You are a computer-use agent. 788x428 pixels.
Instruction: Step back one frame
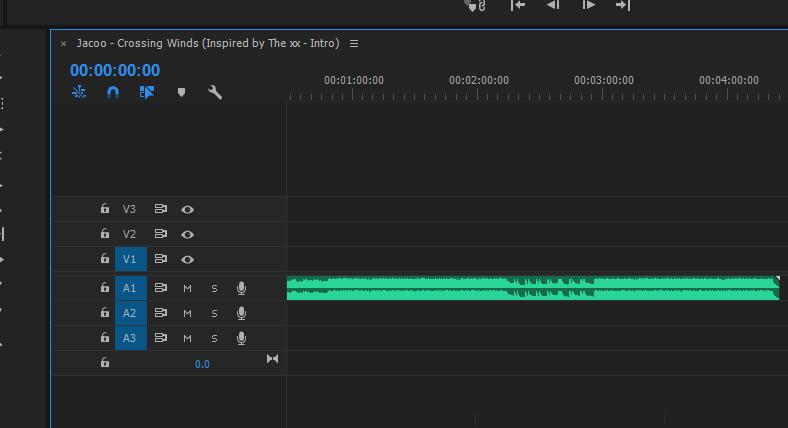(x=553, y=5)
